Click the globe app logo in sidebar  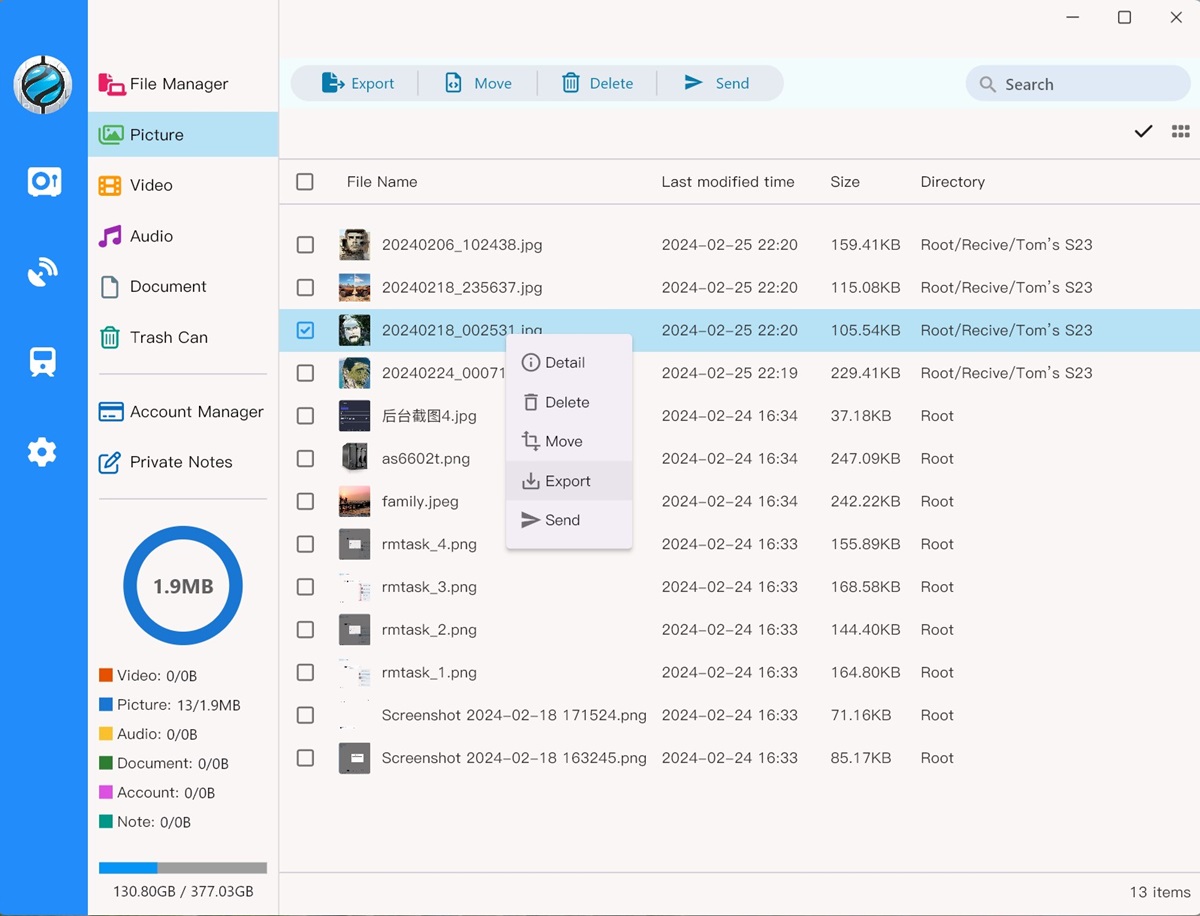point(43,84)
